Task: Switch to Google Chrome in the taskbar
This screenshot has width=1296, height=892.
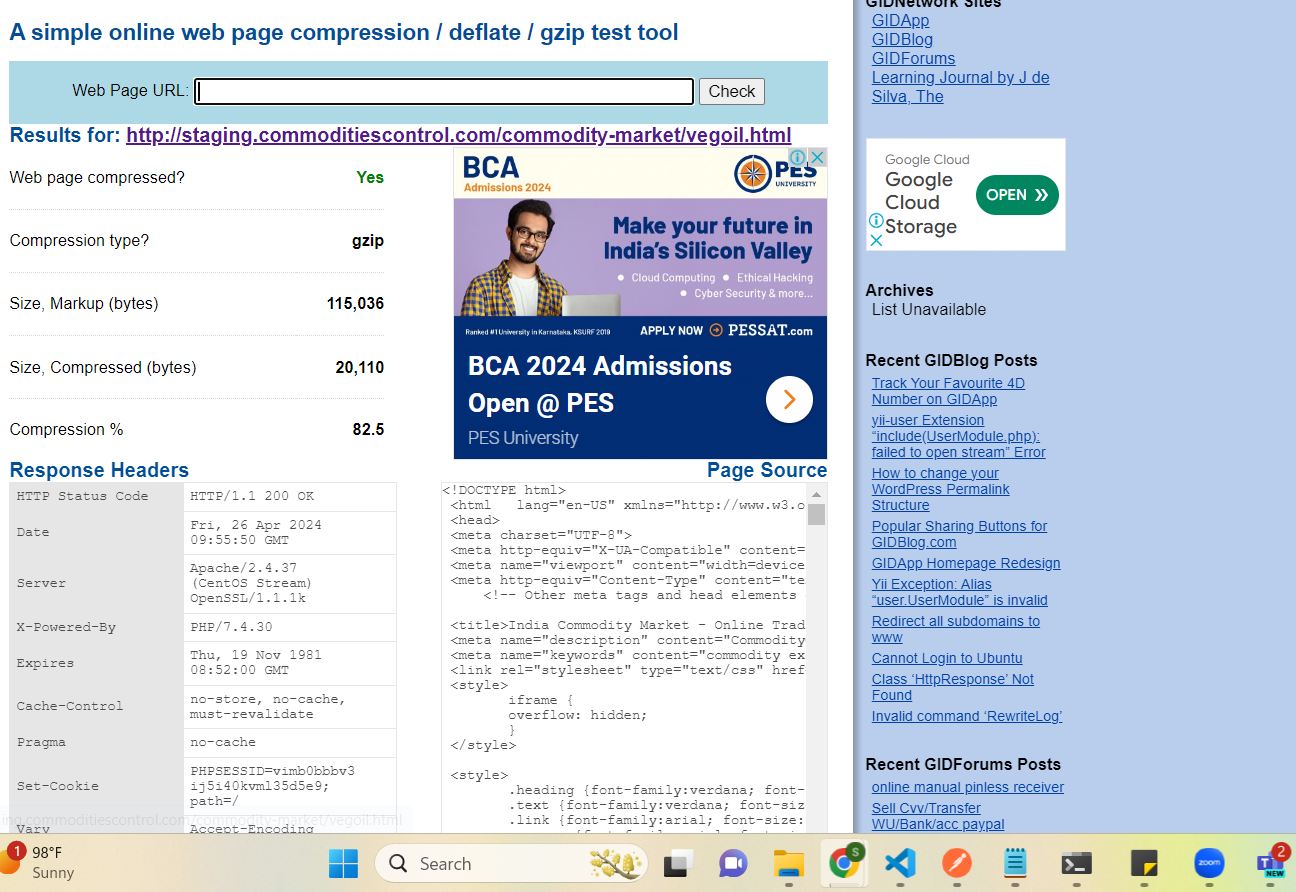Action: (845, 863)
